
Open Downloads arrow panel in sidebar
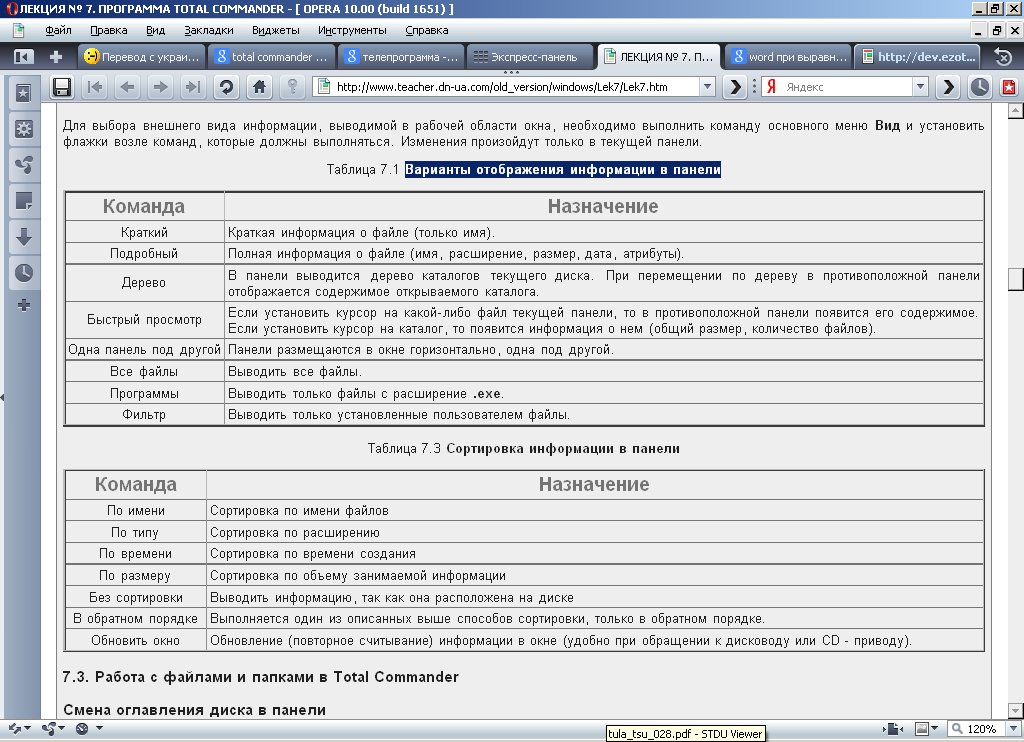[x=24, y=237]
